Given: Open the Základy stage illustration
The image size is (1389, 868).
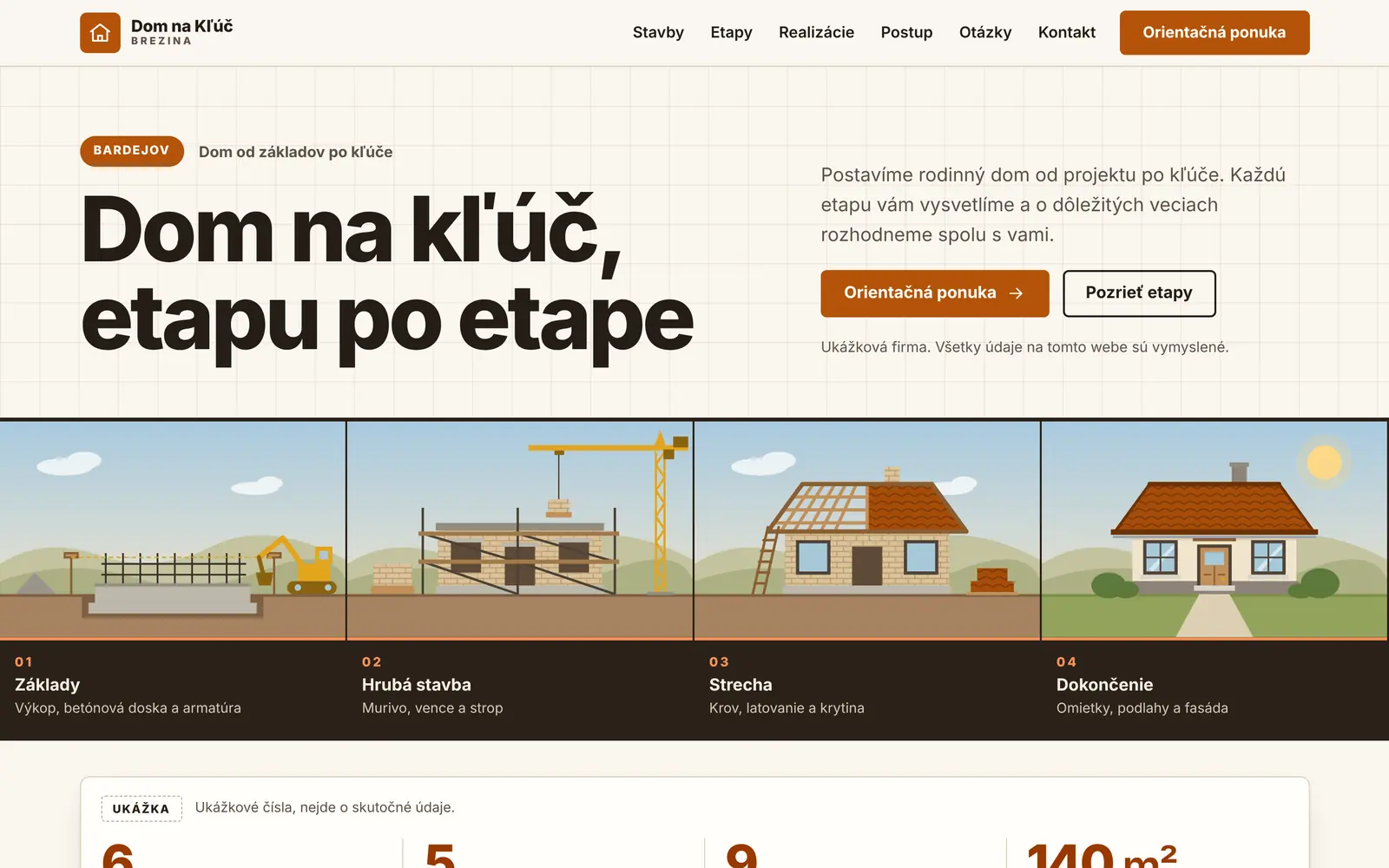Looking at the screenshot, I should point(173,530).
